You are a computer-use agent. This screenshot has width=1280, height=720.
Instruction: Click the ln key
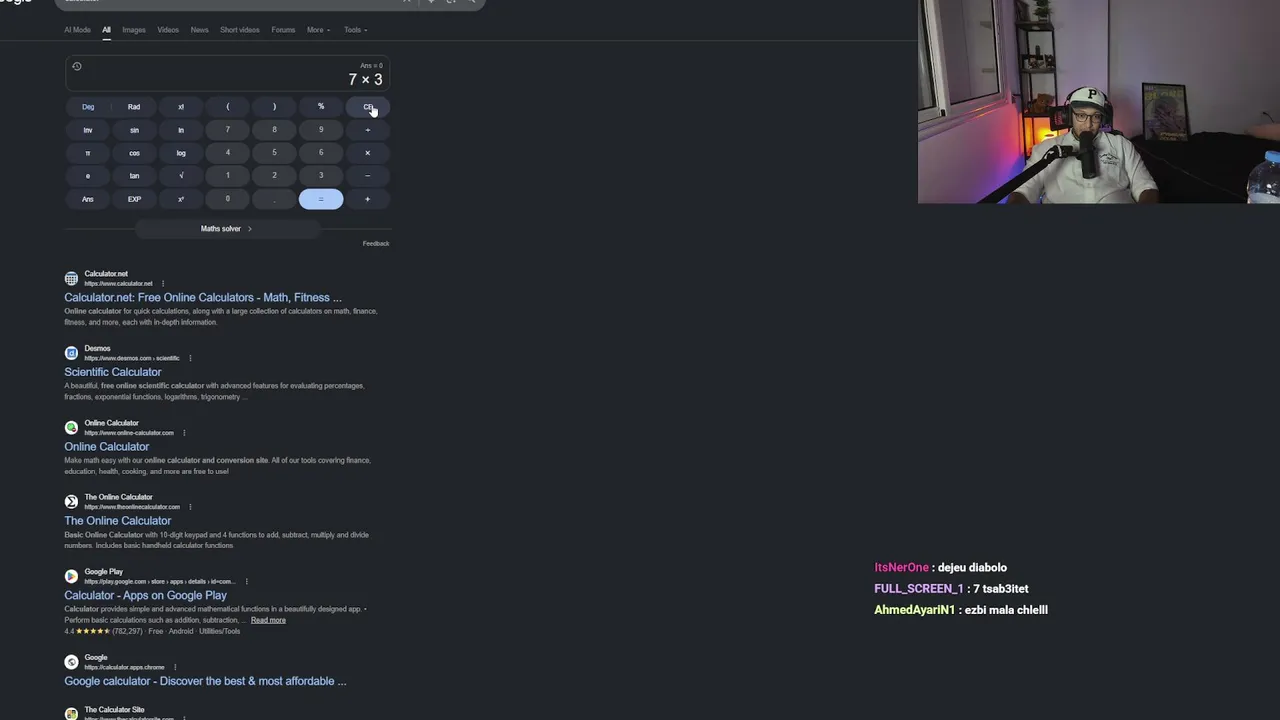pos(181,130)
